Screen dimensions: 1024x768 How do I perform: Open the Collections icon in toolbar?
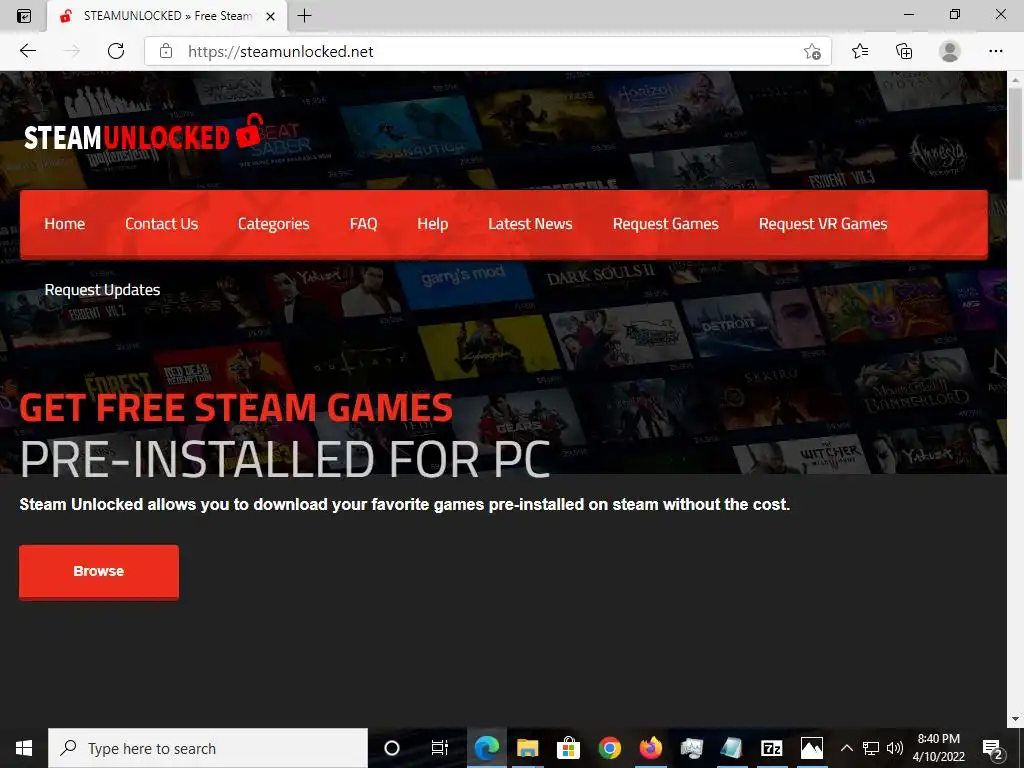tap(904, 51)
